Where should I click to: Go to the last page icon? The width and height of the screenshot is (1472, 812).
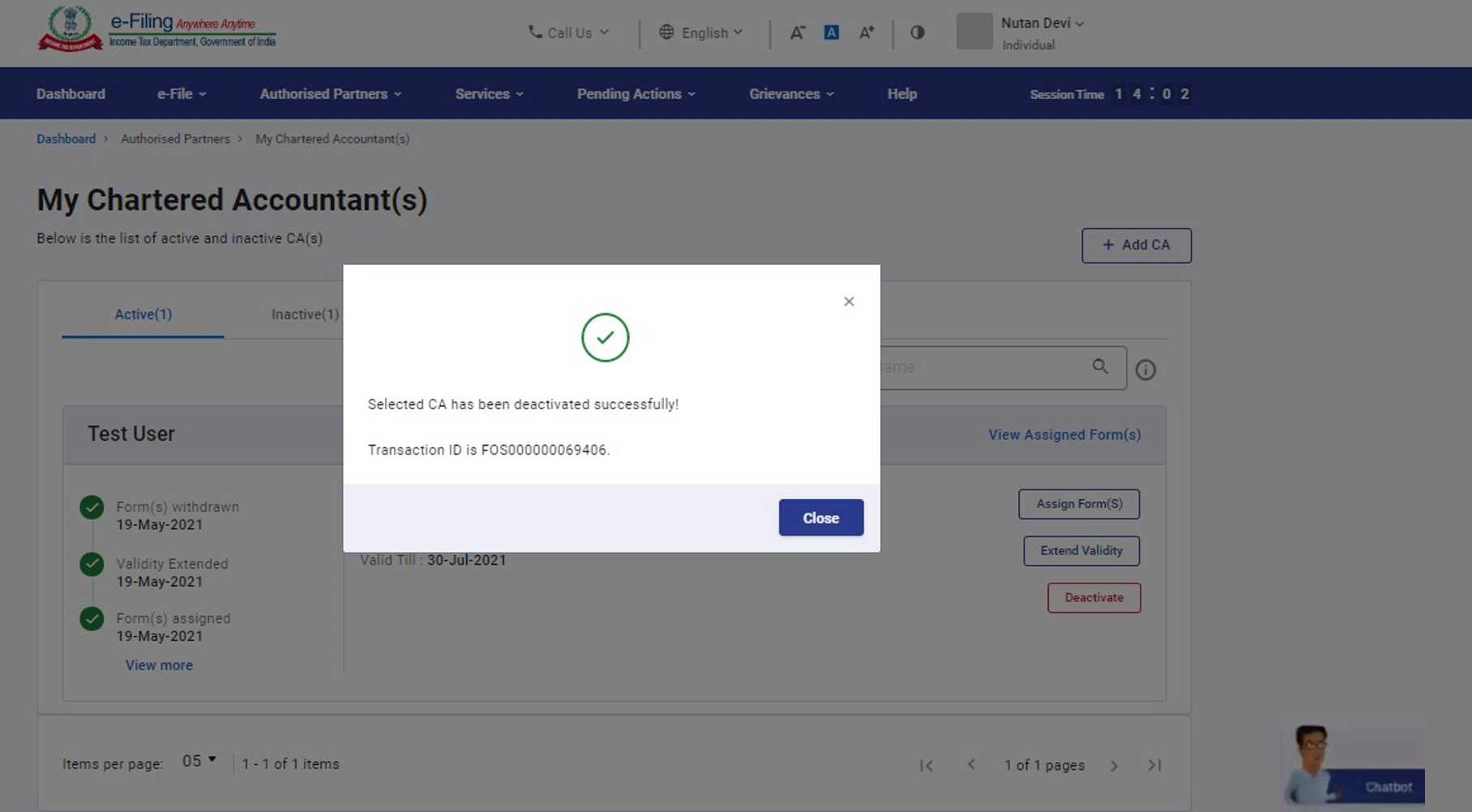click(1154, 765)
